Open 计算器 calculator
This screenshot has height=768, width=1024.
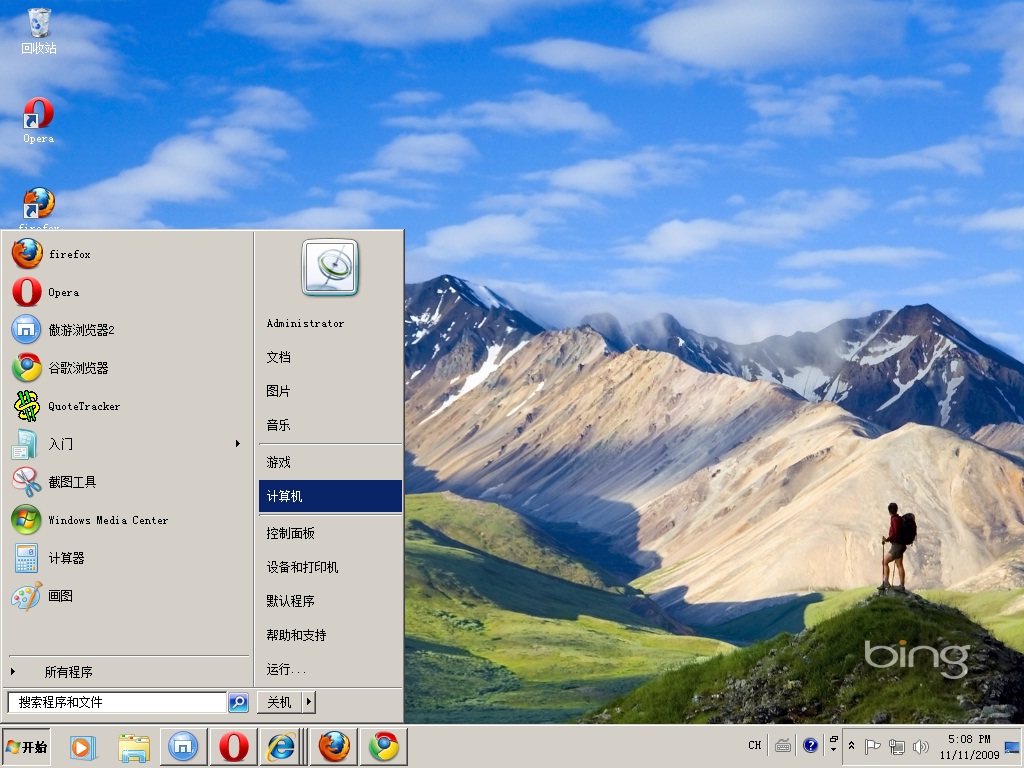pyautogui.click(x=127, y=558)
